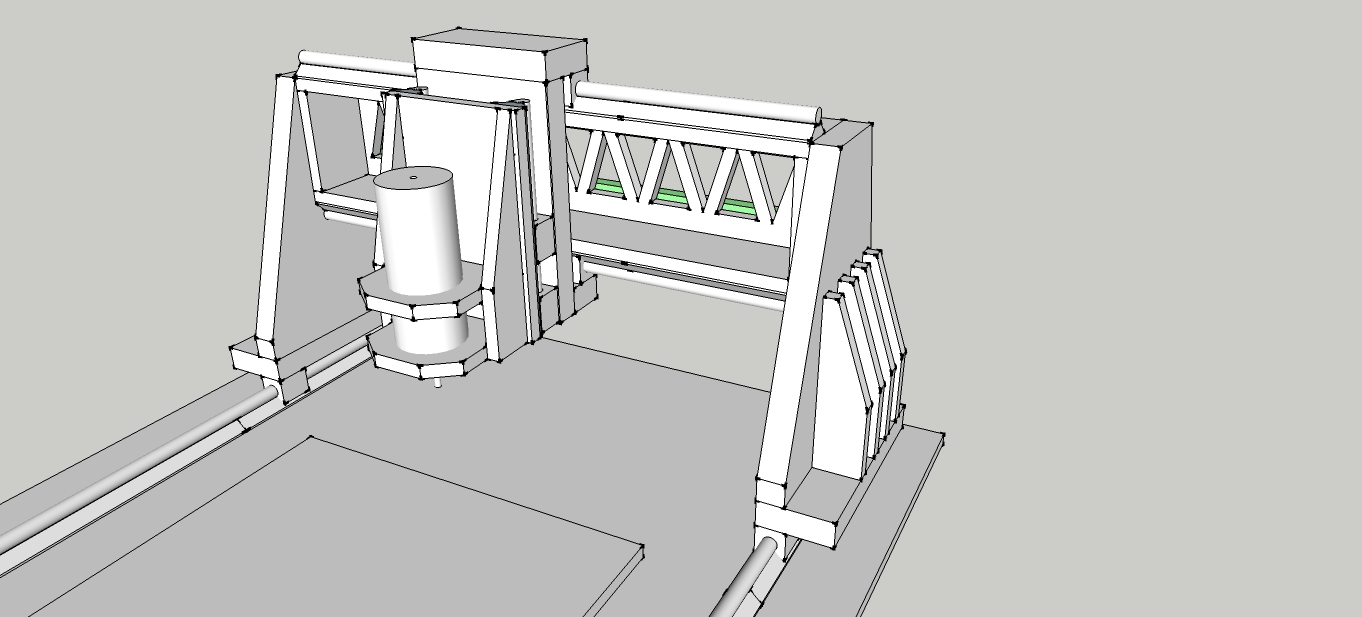Screen dimensions: 1362x617
Task: Select the top gantry rail rod on the right
Action: tap(698, 101)
